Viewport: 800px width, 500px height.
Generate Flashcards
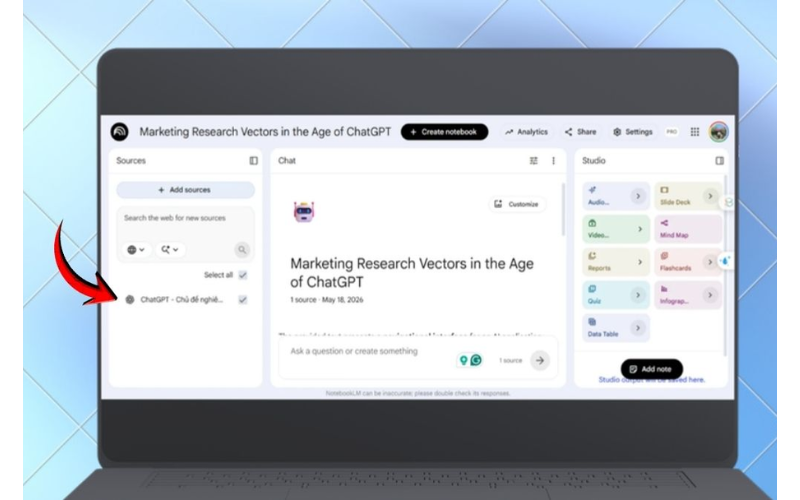tap(688, 262)
